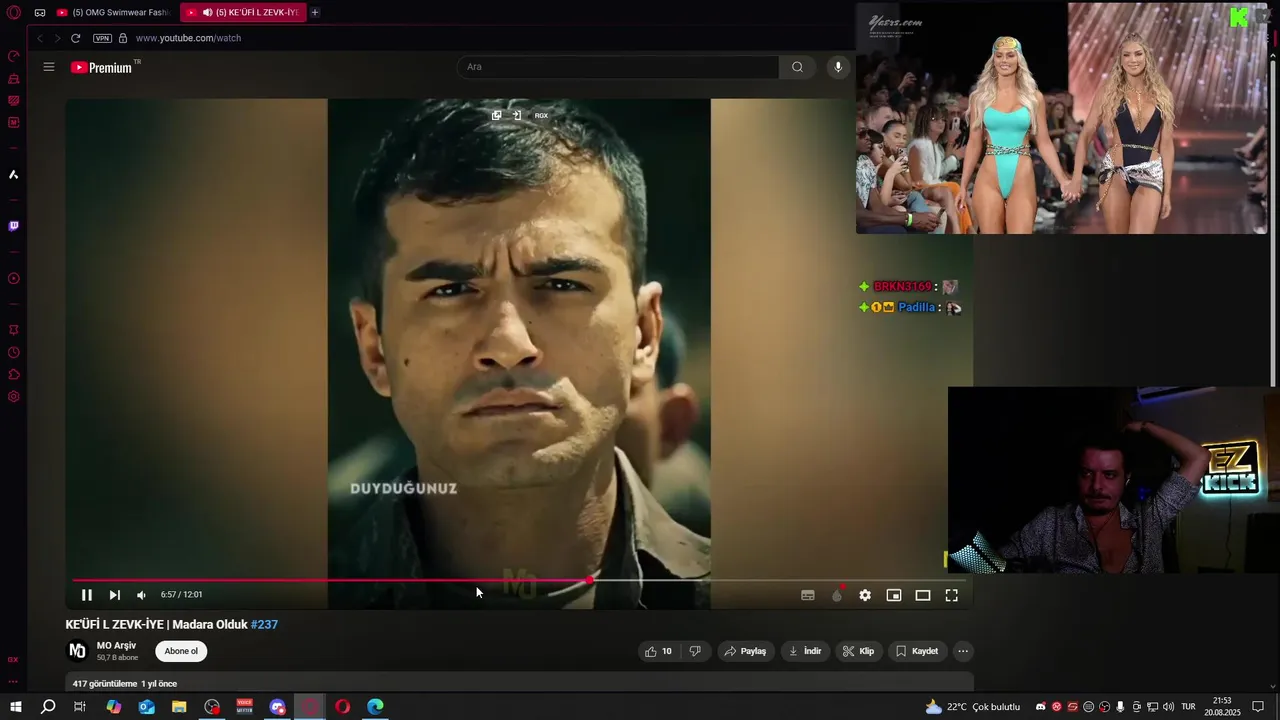The height and width of the screenshot is (720, 1280).
Task: Start voice search with microphone
Action: pos(838,67)
